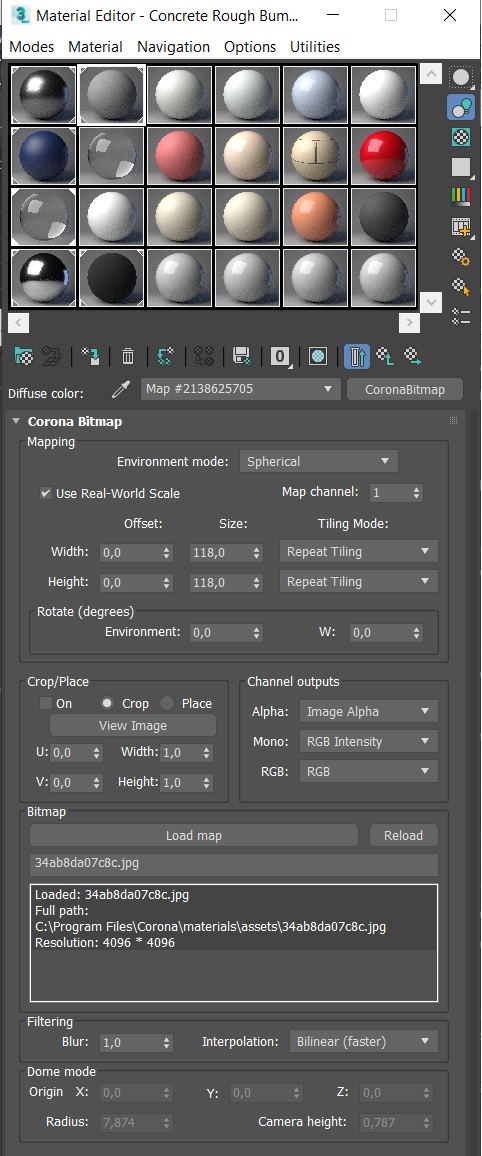This screenshot has height=1156, width=482.
Task: Click the View Image button
Action: coord(133,725)
